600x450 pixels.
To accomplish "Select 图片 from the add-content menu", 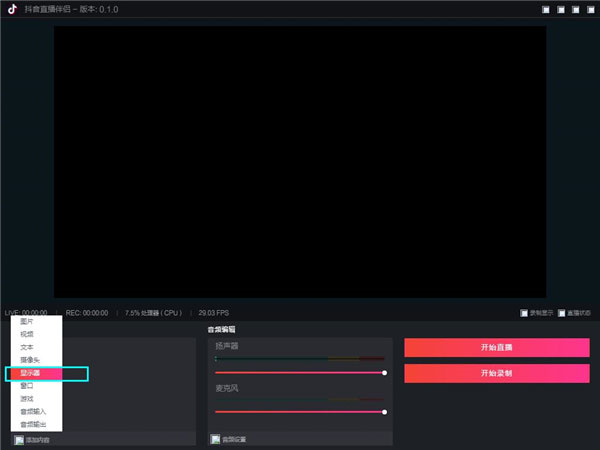I will (x=27, y=322).
